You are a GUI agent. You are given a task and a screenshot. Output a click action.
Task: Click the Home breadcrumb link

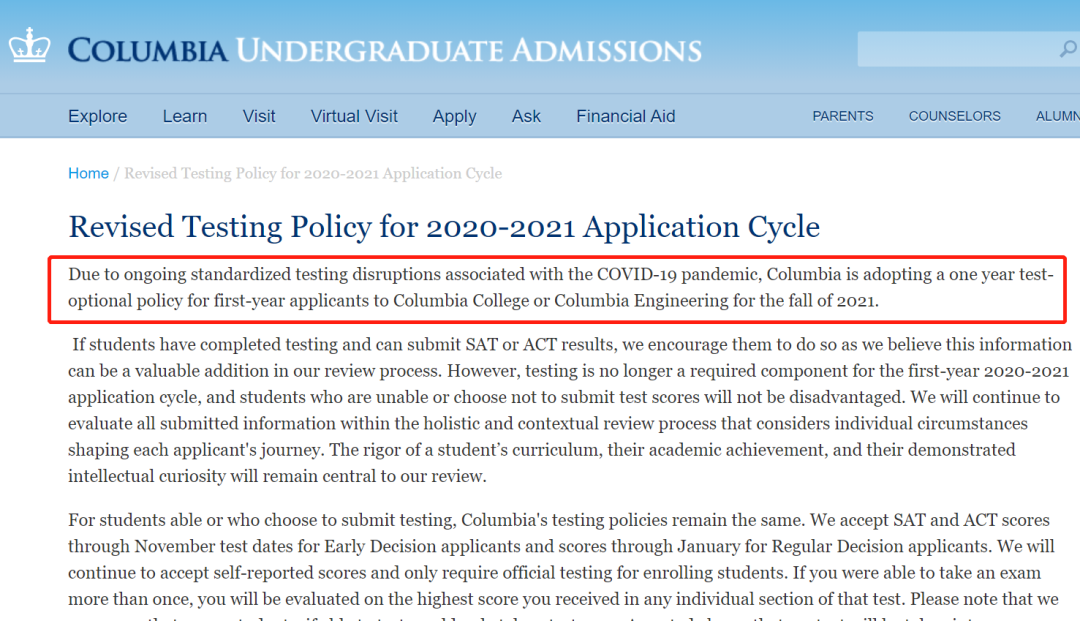click(x=88, y=173)
